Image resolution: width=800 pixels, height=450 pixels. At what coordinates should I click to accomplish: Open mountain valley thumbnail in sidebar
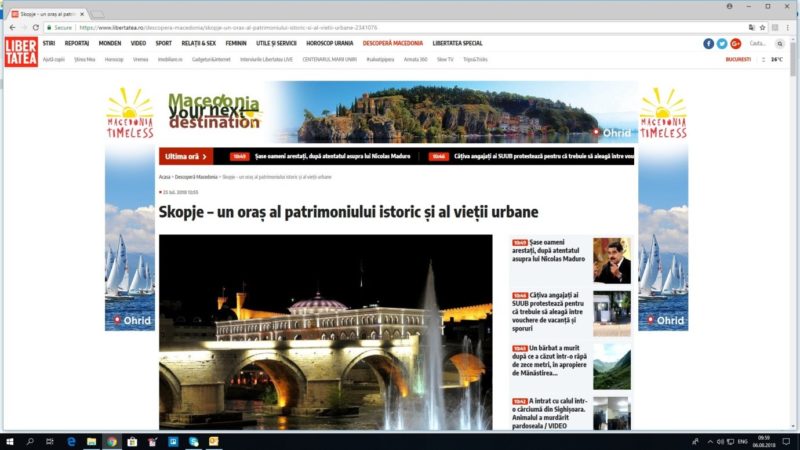(x=612, y=367)
